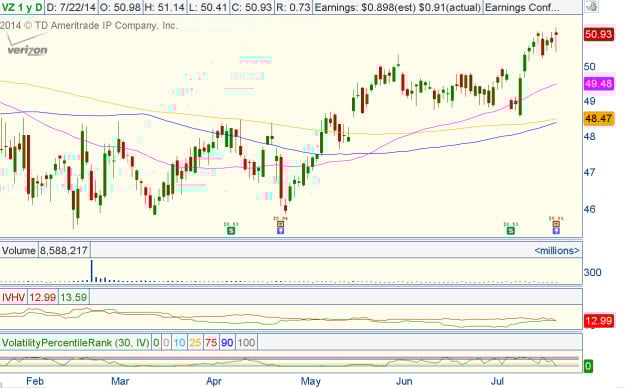Click the <millions> volume scale label
The image size is (625, 388).
coord(557,250)
